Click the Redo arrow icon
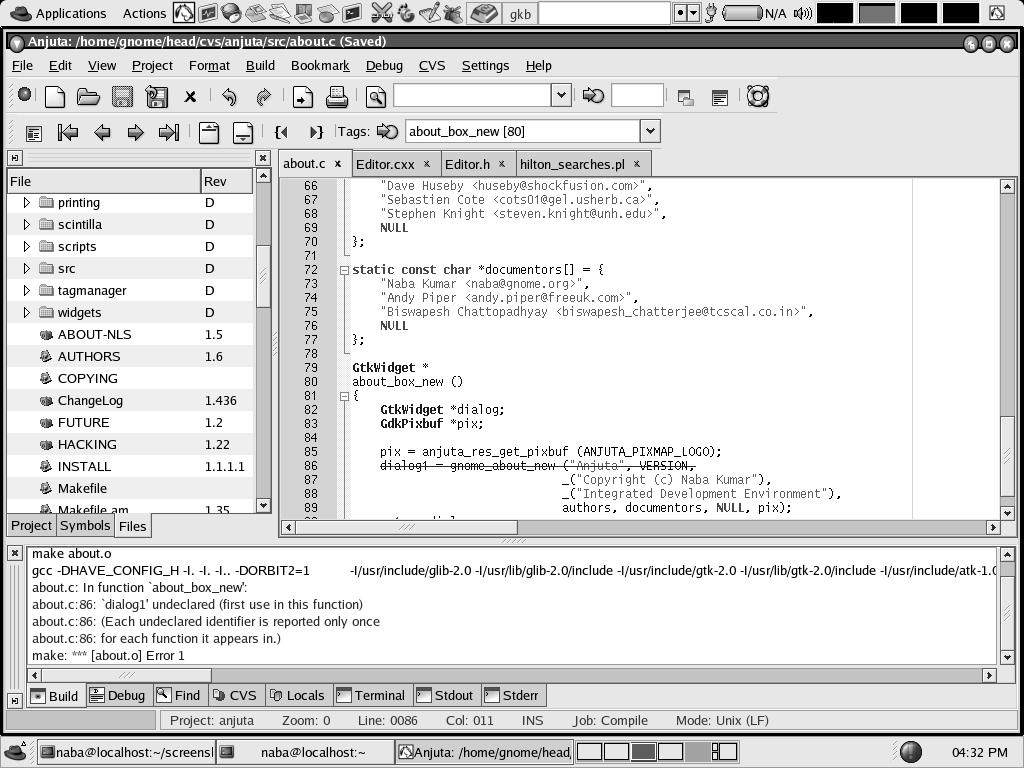 click(x=263, y=97)
